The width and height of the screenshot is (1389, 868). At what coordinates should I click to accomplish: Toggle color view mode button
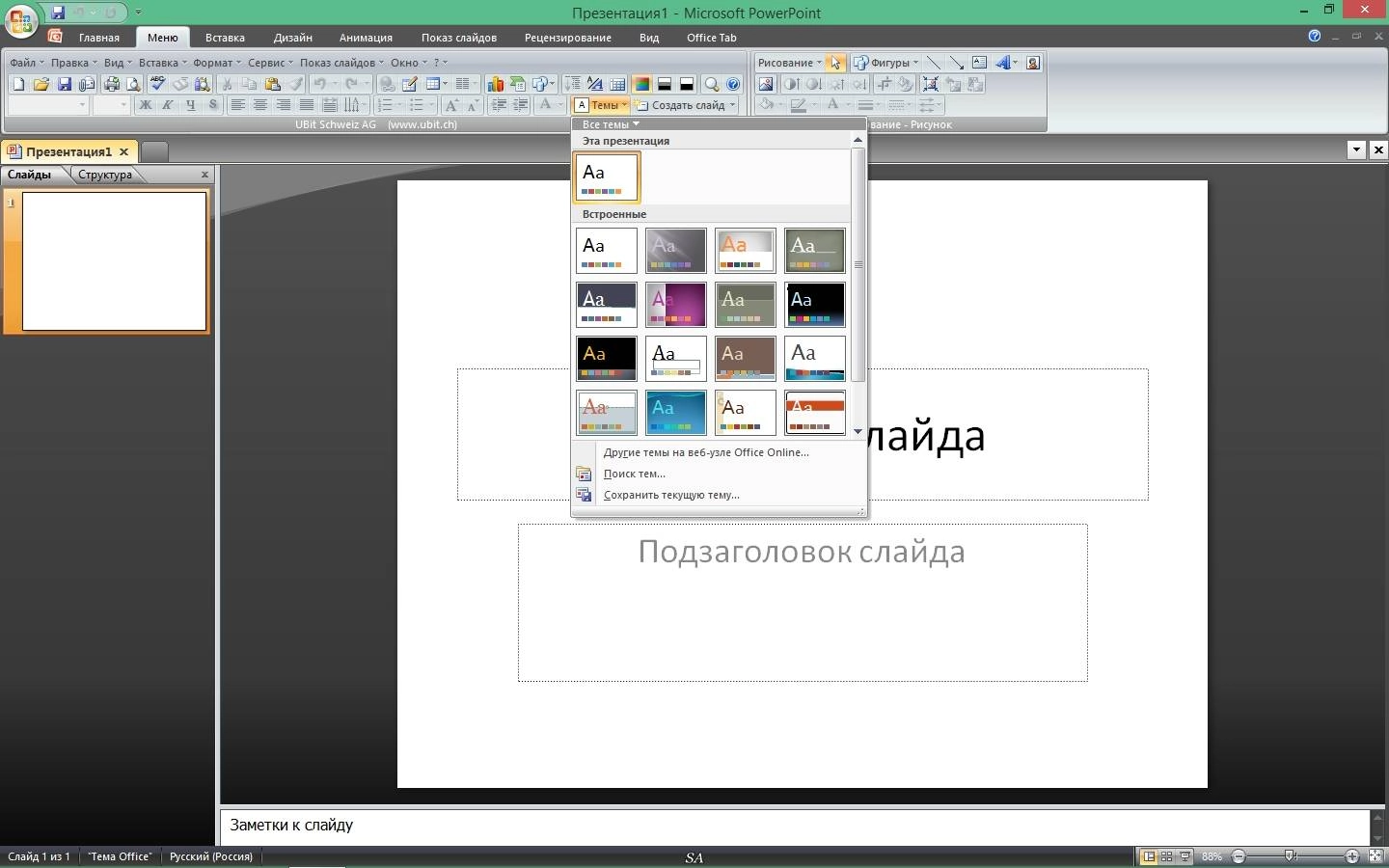(x=640, y=84)
